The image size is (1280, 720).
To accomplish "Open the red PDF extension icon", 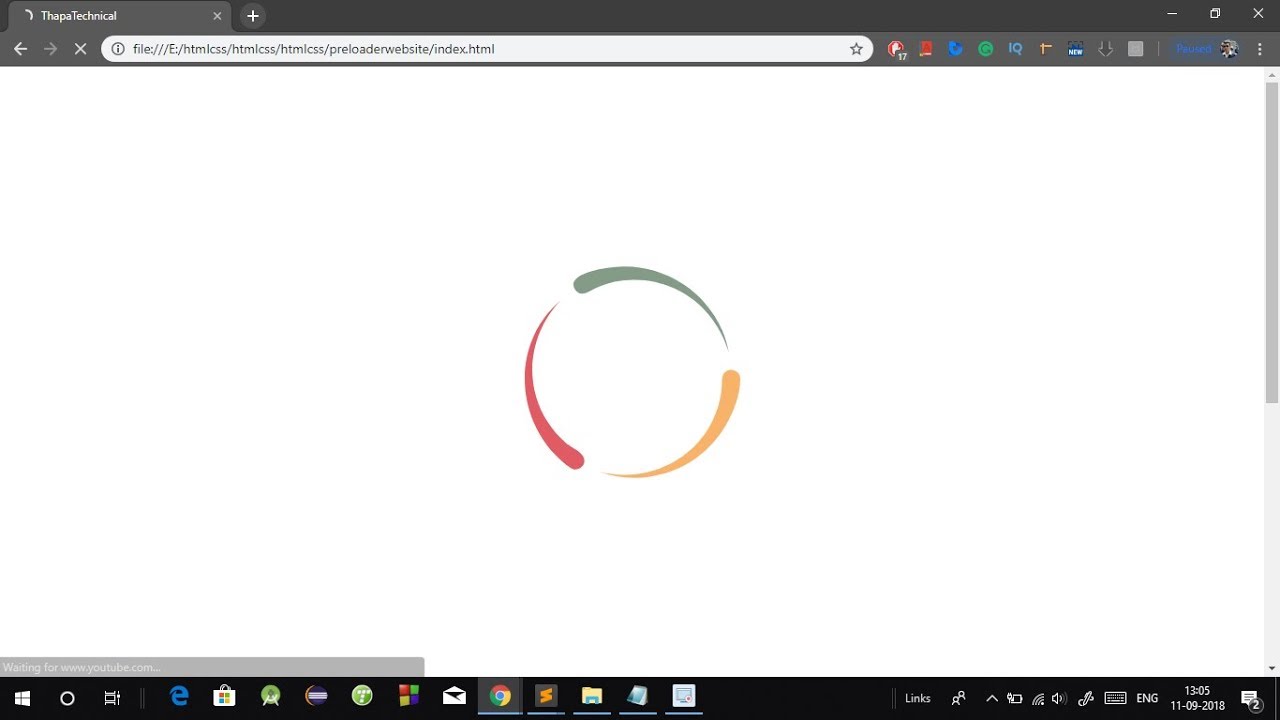I will tap(926, 48).
